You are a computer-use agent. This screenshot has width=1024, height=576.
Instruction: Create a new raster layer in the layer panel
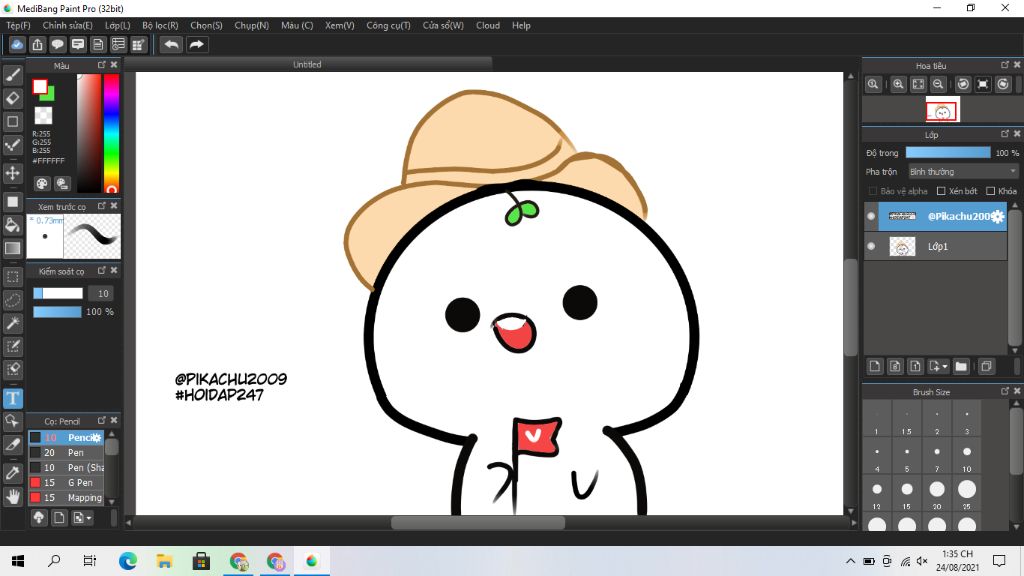[x=875, y=366]
